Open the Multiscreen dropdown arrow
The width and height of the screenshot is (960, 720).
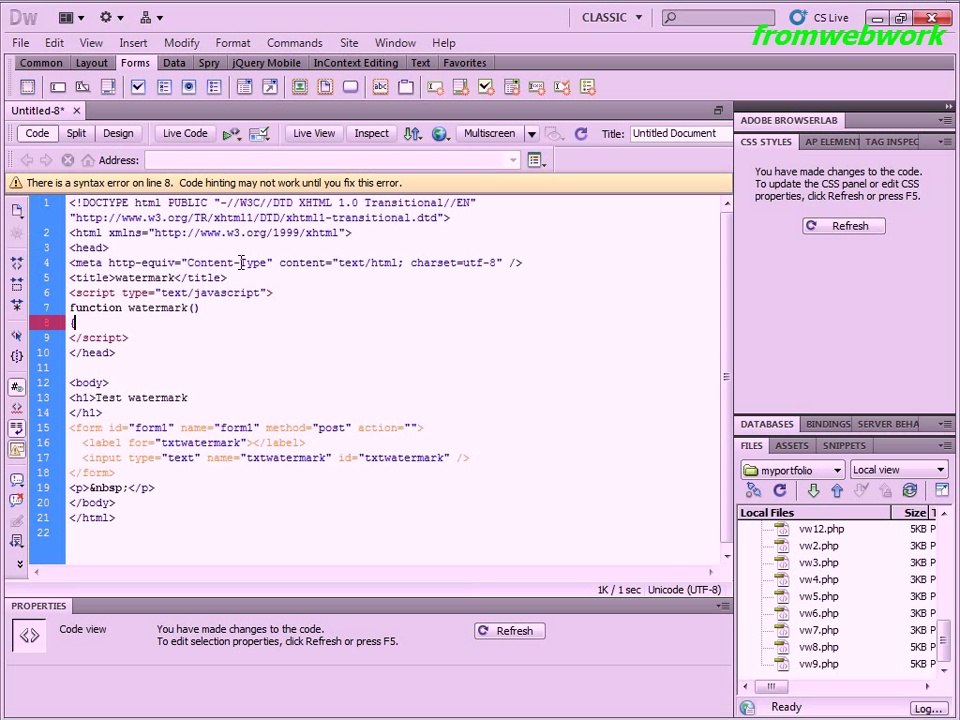point(532,134)
